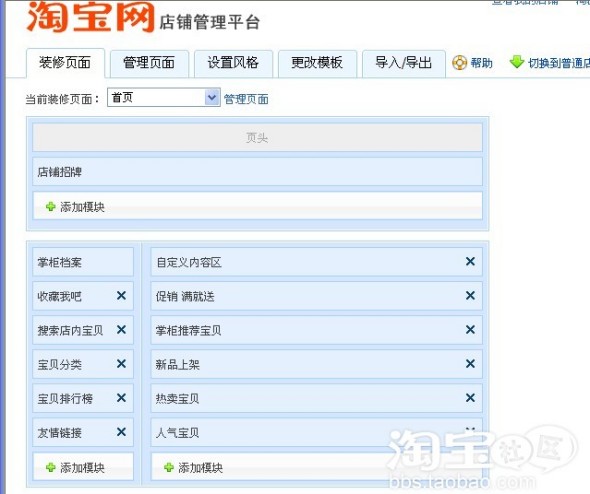Click 添加模块 in the left column
590x494 pixels.
[x=82, y=468]
